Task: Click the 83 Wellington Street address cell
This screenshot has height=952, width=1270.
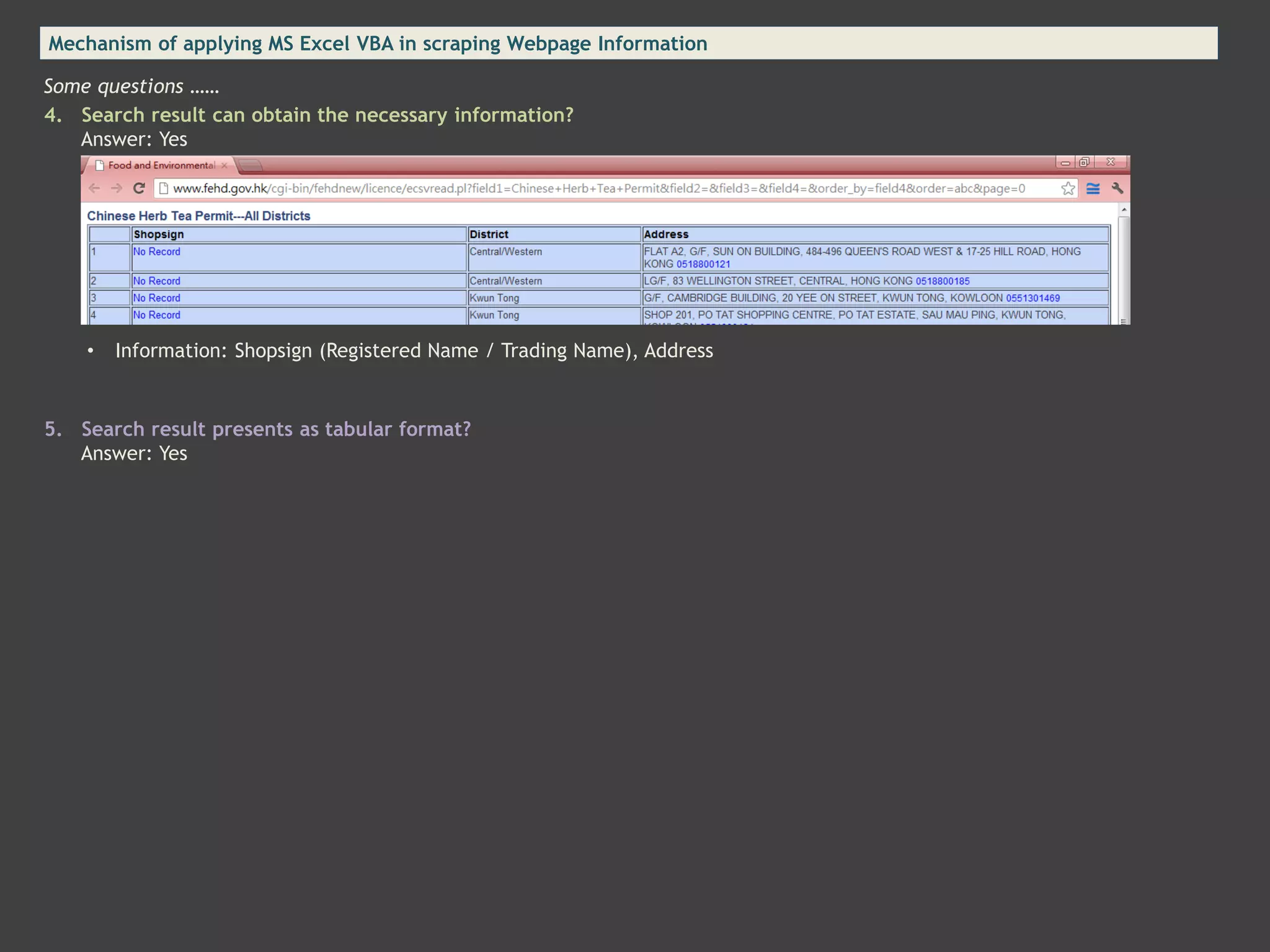Action: pyautogui.click(x=876, y=281)
